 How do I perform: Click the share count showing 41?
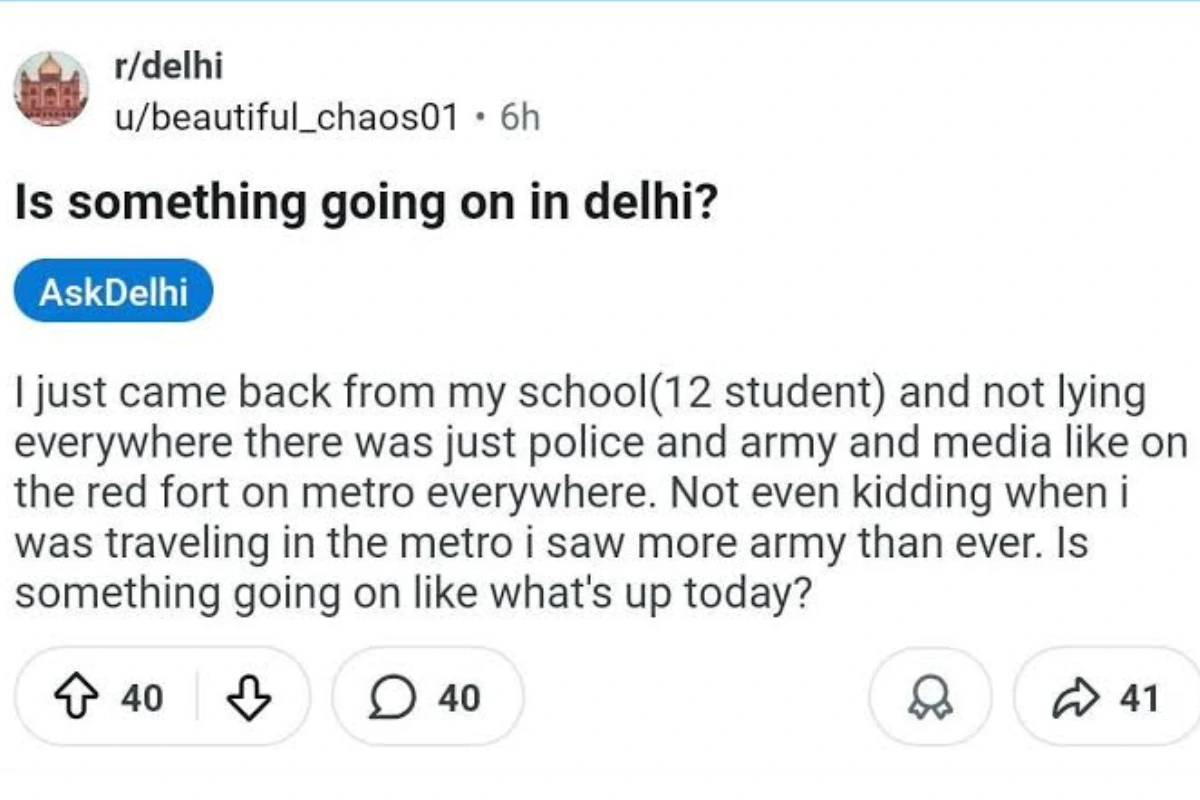(x=1140, y=698)
